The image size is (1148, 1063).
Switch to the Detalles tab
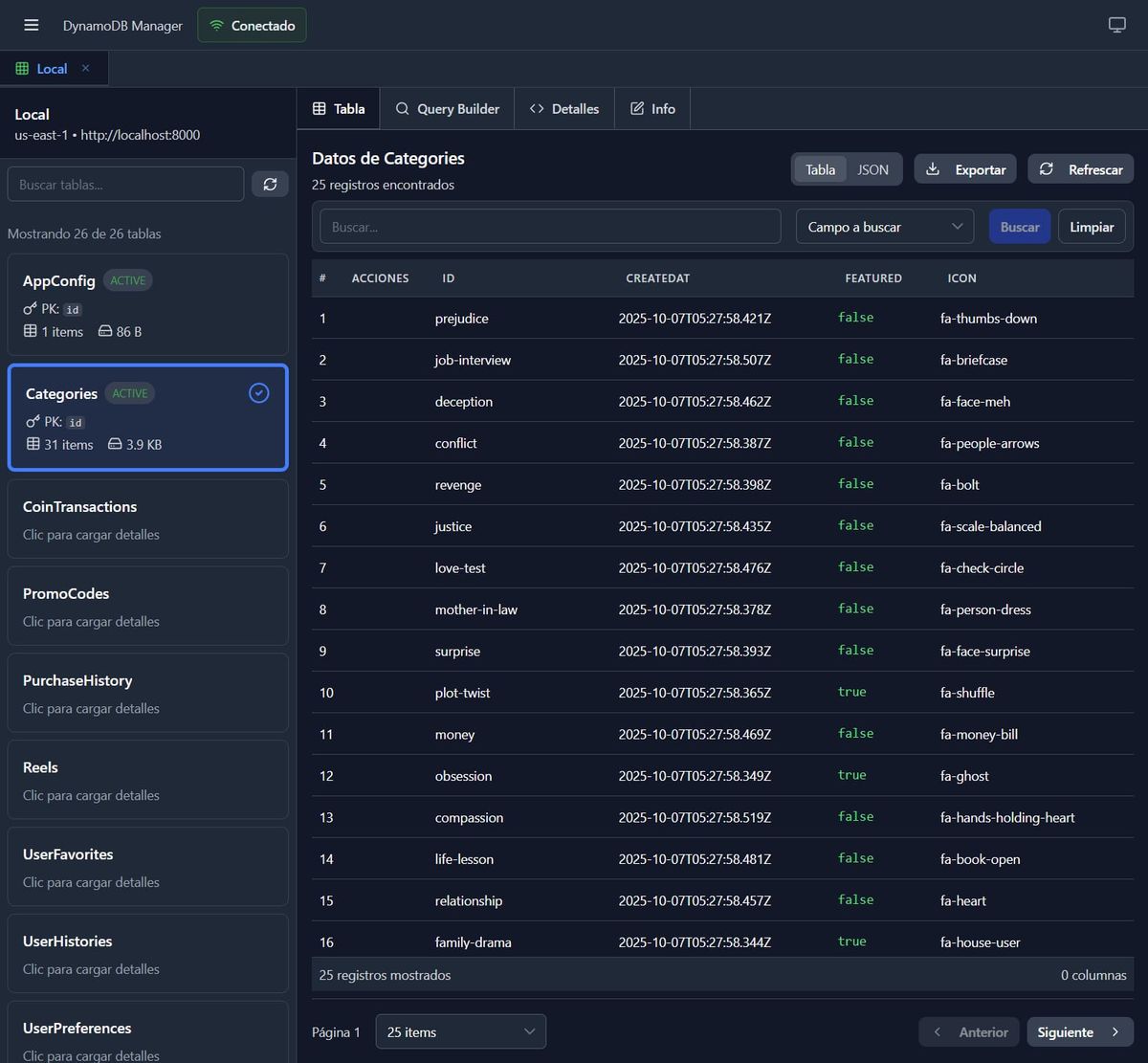(x=564, y=109)
